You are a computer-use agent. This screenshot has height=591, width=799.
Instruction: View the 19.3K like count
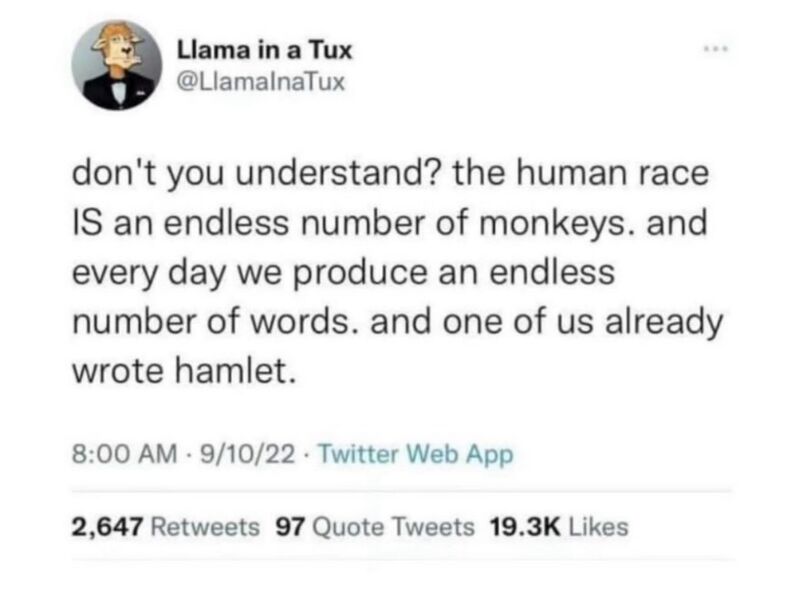(x=525, y=527)
